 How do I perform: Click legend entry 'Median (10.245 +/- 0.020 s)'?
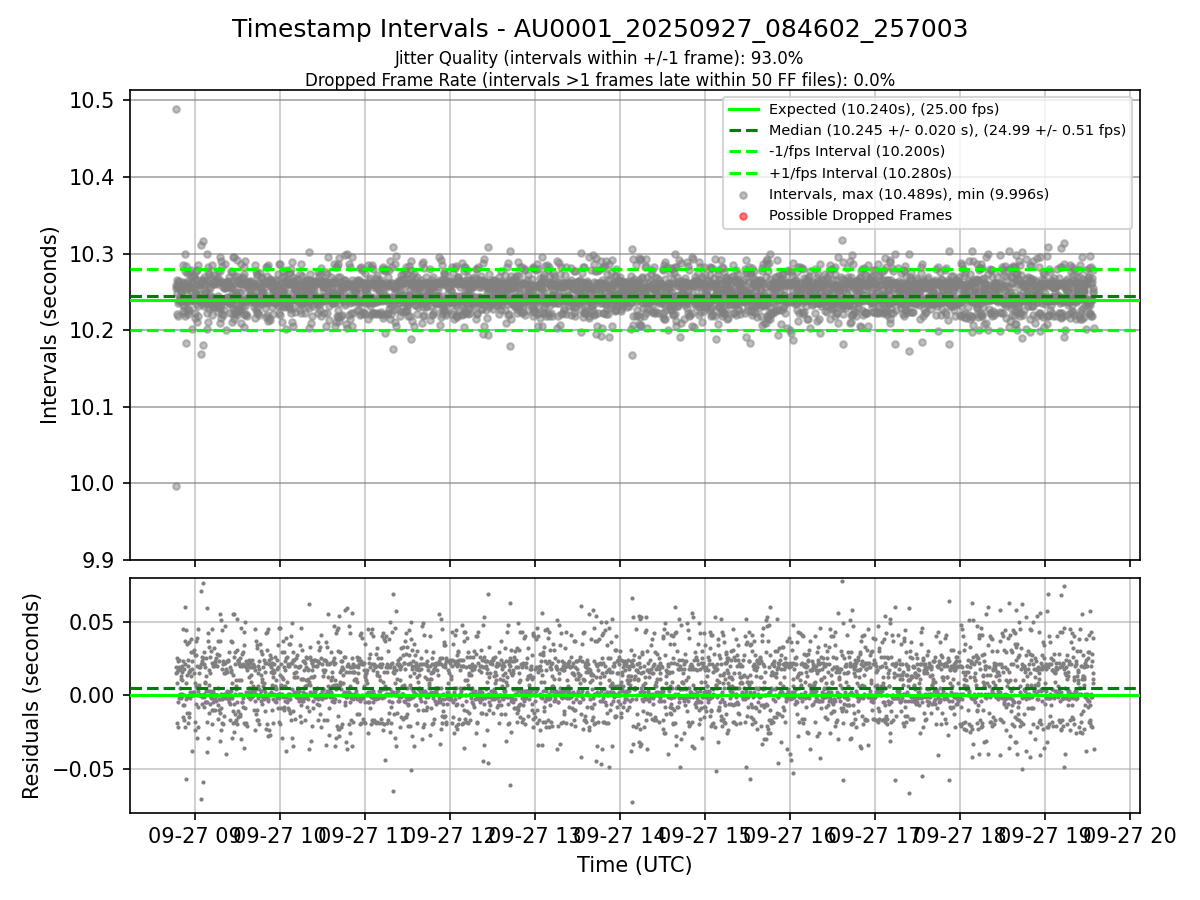coord(946,130)
